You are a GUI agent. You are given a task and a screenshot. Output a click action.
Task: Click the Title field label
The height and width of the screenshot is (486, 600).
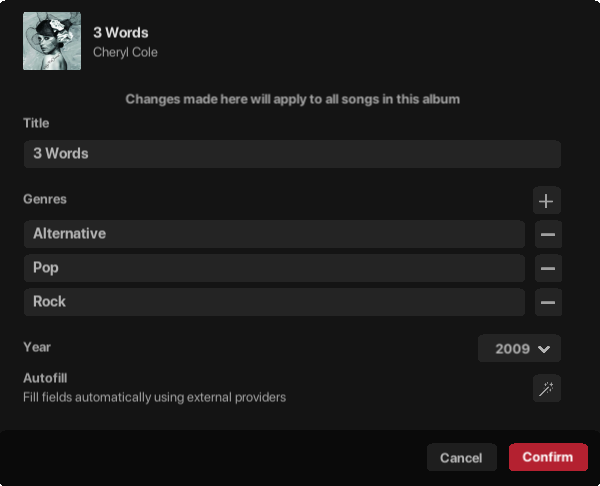tap(36, 123)
